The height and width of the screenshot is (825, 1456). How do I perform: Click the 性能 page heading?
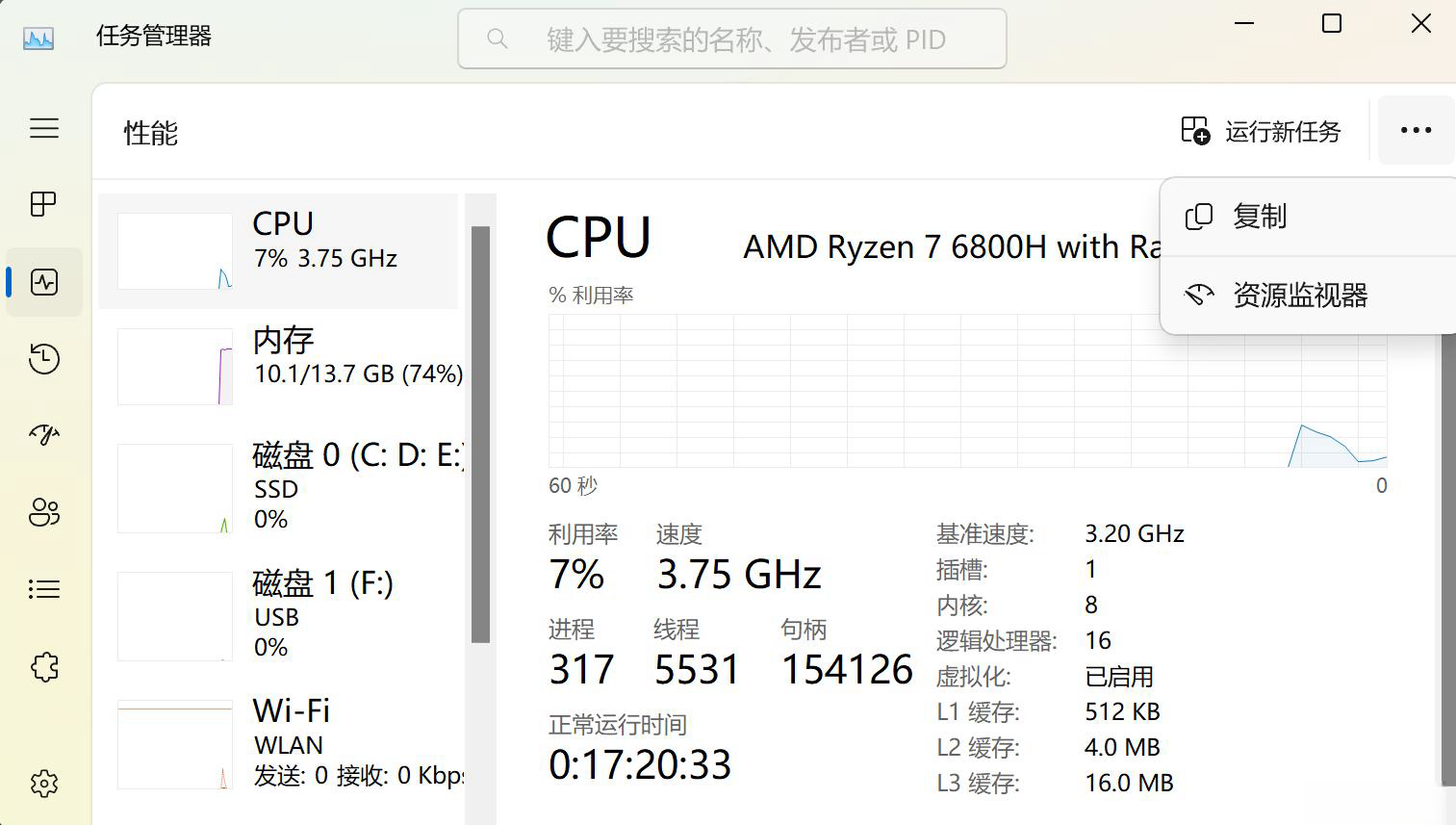[x=149, y=133]
